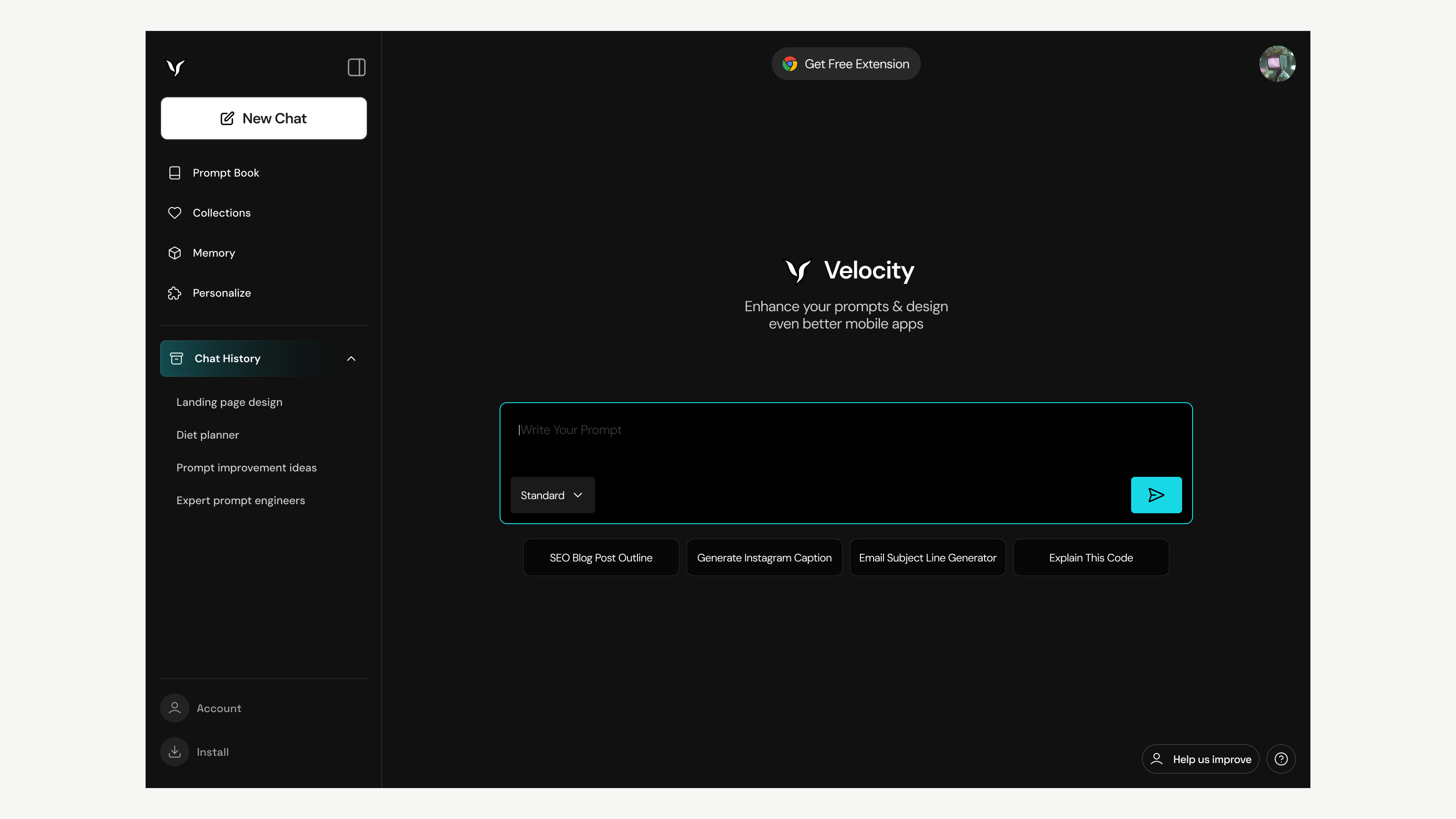The image size is (1456, 819).
Task: Select Memory in the sidebar
Action: pyautogui.click(x=214, y=253)
